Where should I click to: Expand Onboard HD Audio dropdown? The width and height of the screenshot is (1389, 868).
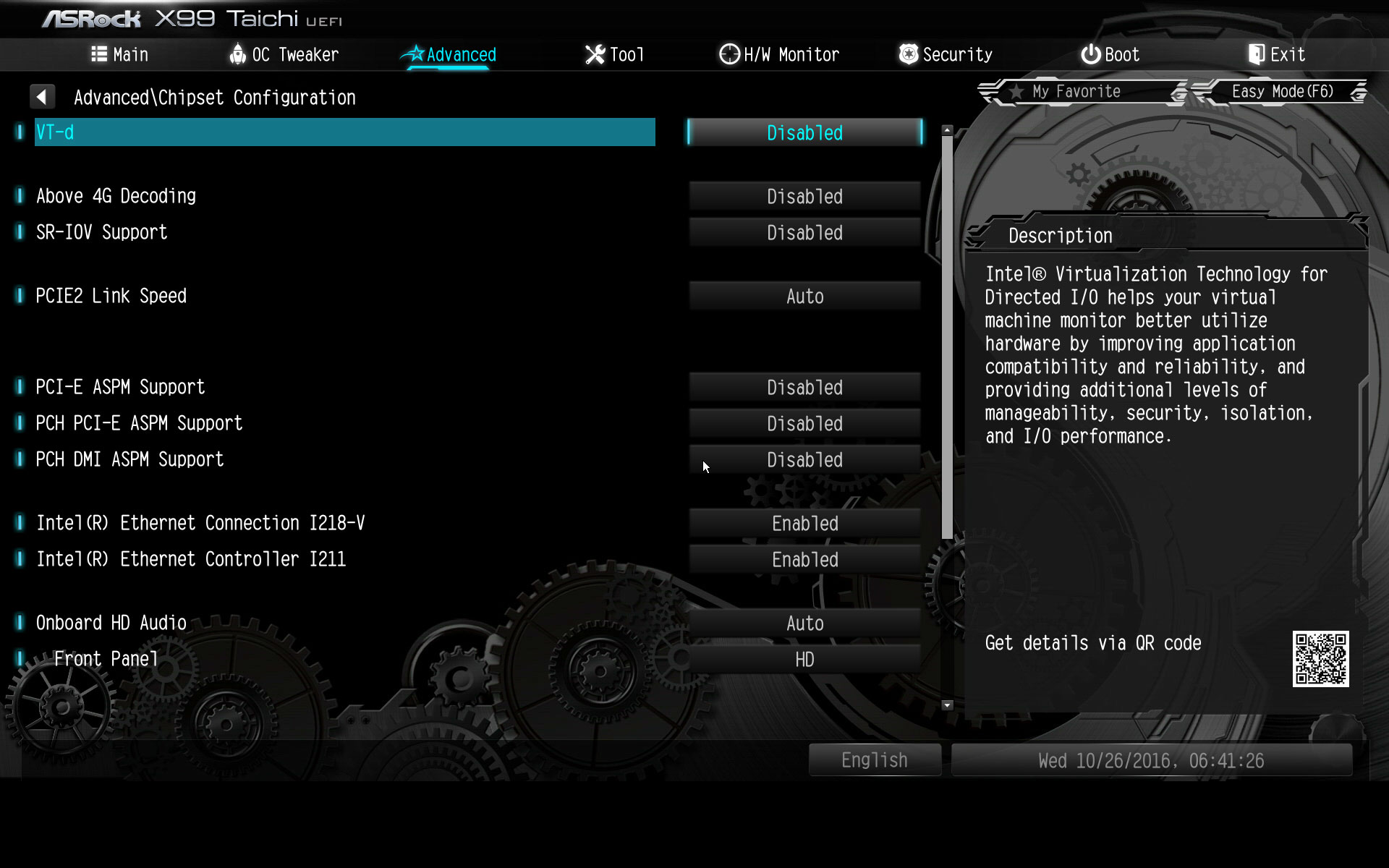point(804,622)
